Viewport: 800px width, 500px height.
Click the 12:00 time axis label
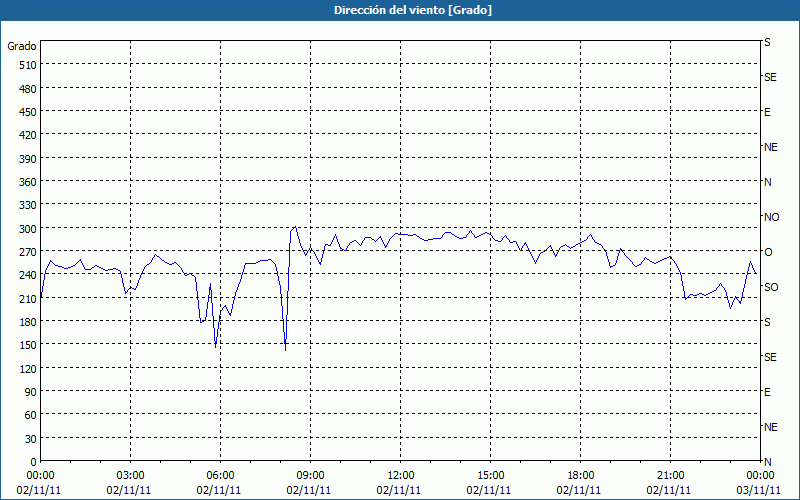(x=401, y=476)
